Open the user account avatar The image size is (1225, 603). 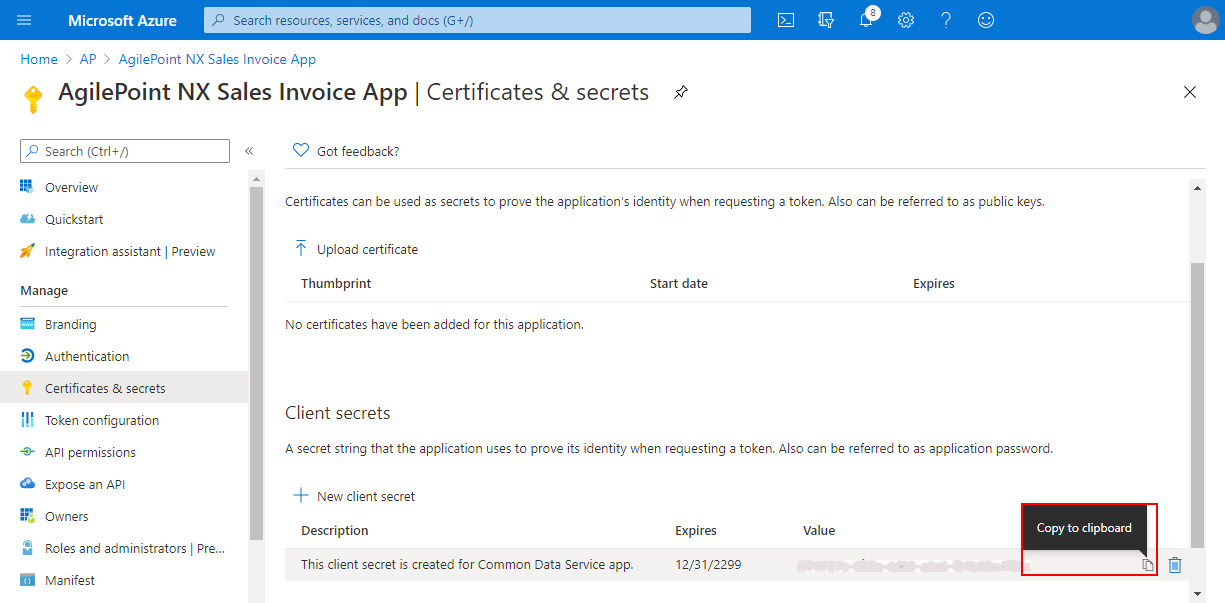click(1205, 20)
